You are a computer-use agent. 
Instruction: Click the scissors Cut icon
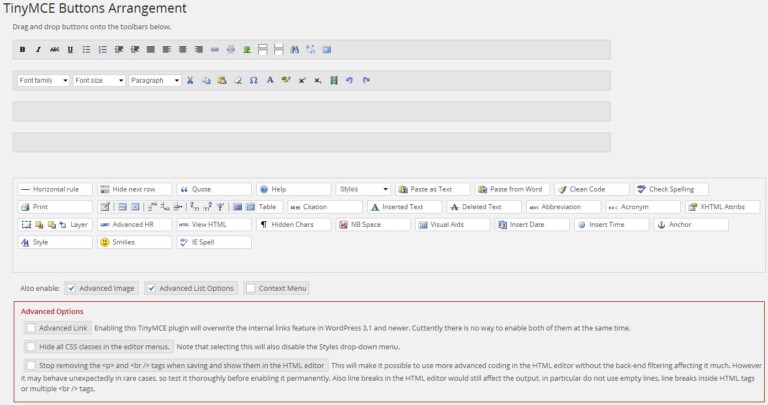190,80
